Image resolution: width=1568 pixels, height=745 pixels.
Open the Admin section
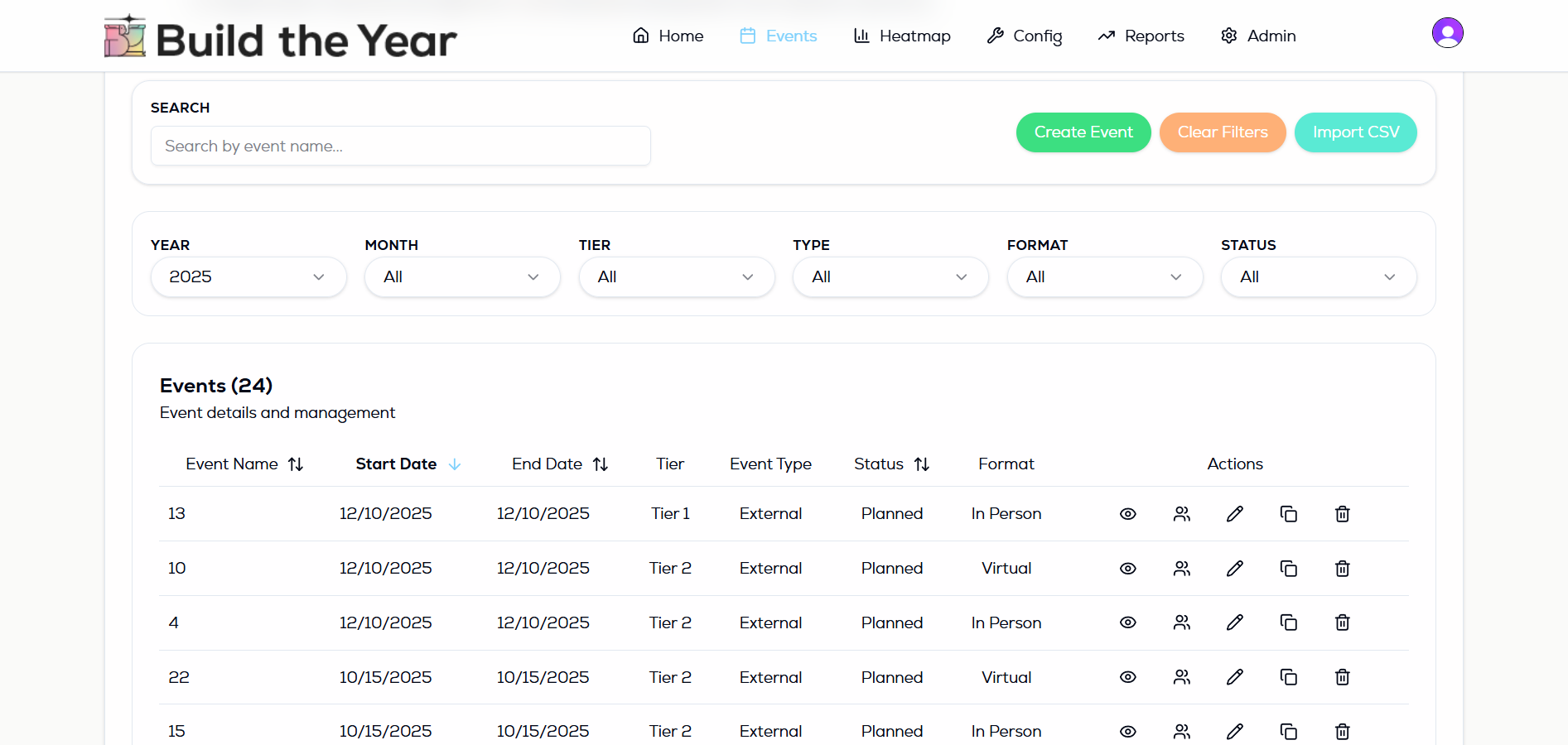pos(1258,36)
